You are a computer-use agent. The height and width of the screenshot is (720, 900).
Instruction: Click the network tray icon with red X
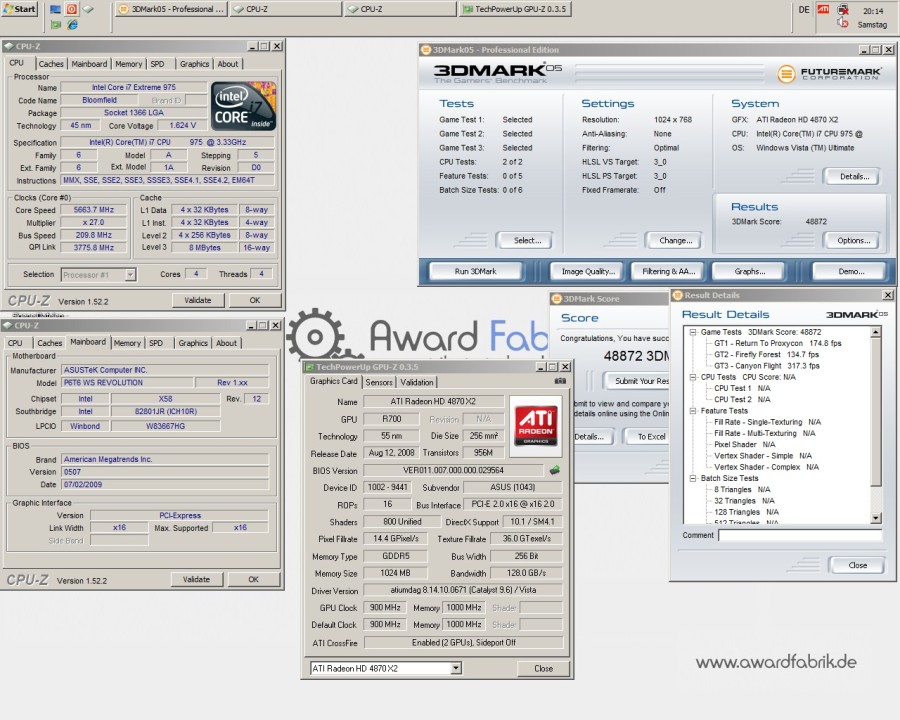click(x=843, y=9)
